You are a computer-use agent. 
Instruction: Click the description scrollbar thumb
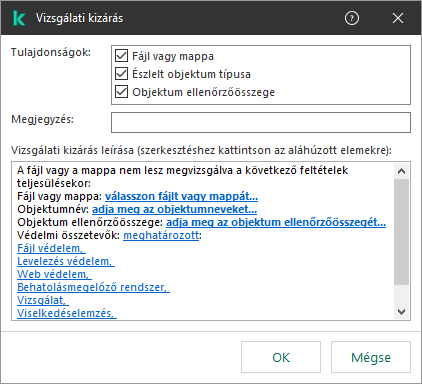pos(402,232)
